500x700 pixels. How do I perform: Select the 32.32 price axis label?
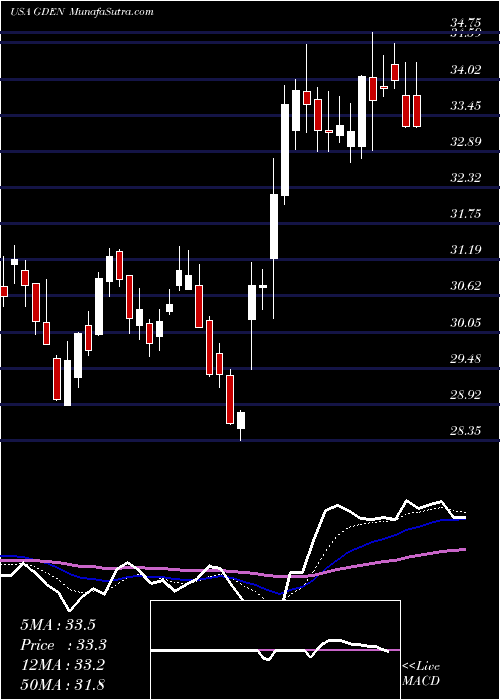coord(465,178)
